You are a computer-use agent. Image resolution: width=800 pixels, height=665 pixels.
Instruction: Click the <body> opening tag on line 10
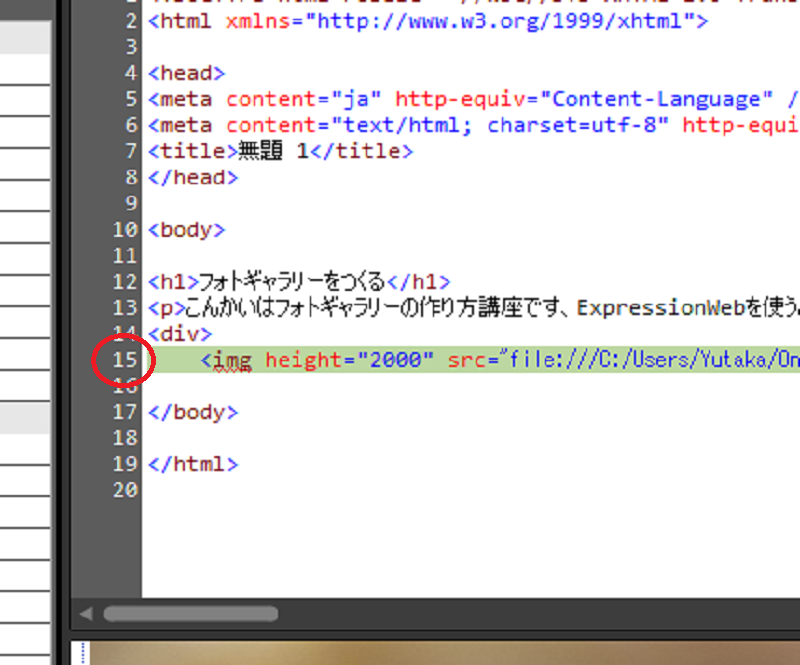tap(186, 230)
